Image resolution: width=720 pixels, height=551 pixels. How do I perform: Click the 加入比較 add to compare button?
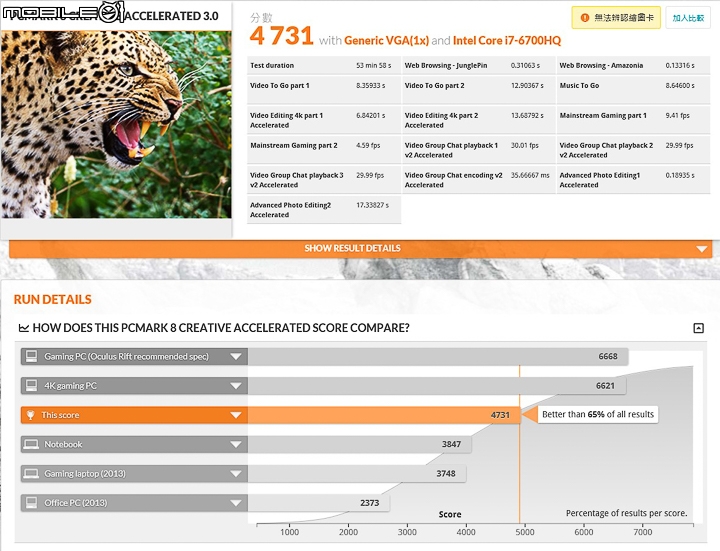pos(688,18)
